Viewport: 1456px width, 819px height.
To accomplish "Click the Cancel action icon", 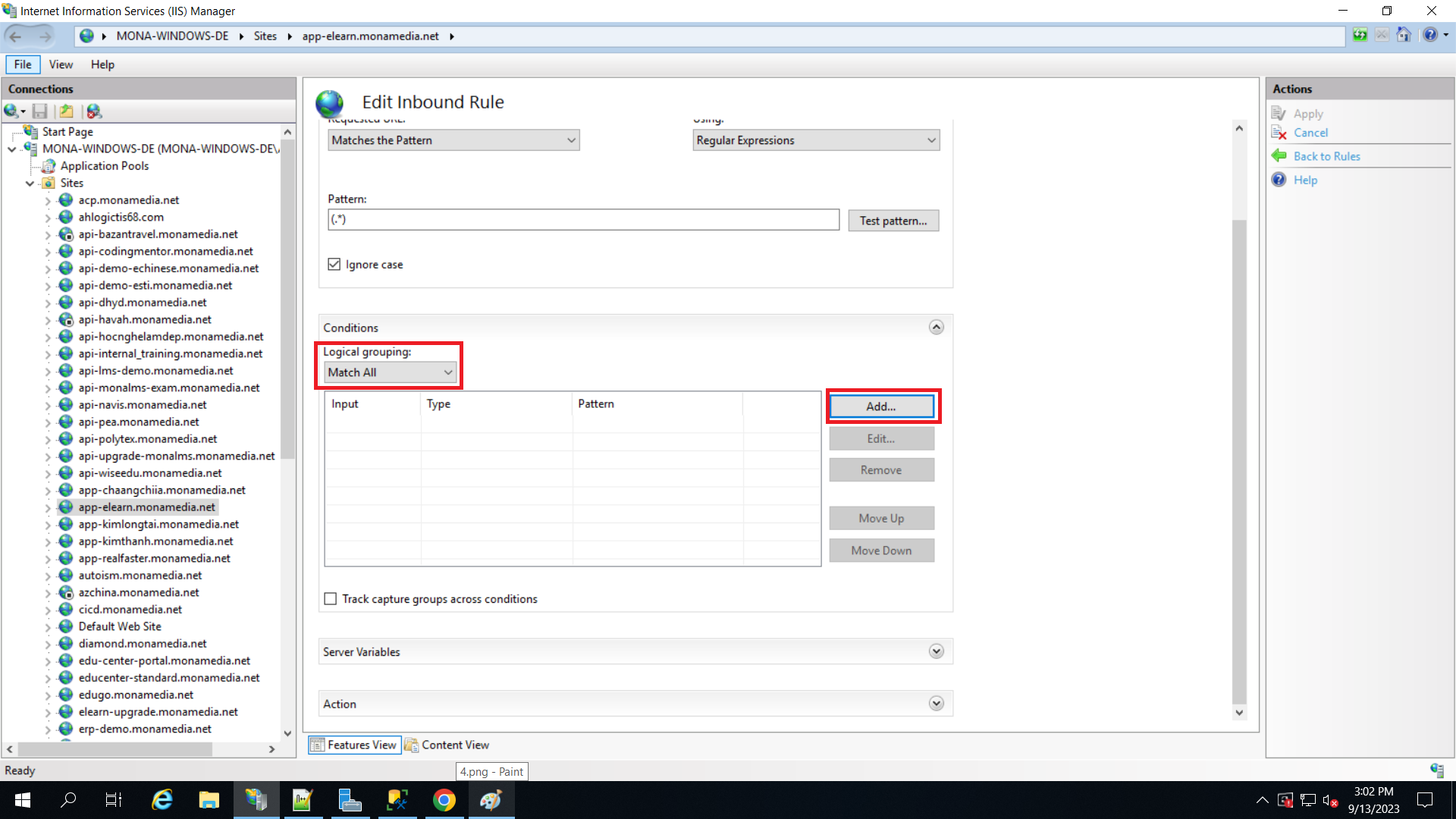I will pyautogui.click(x=1279, y=133).
